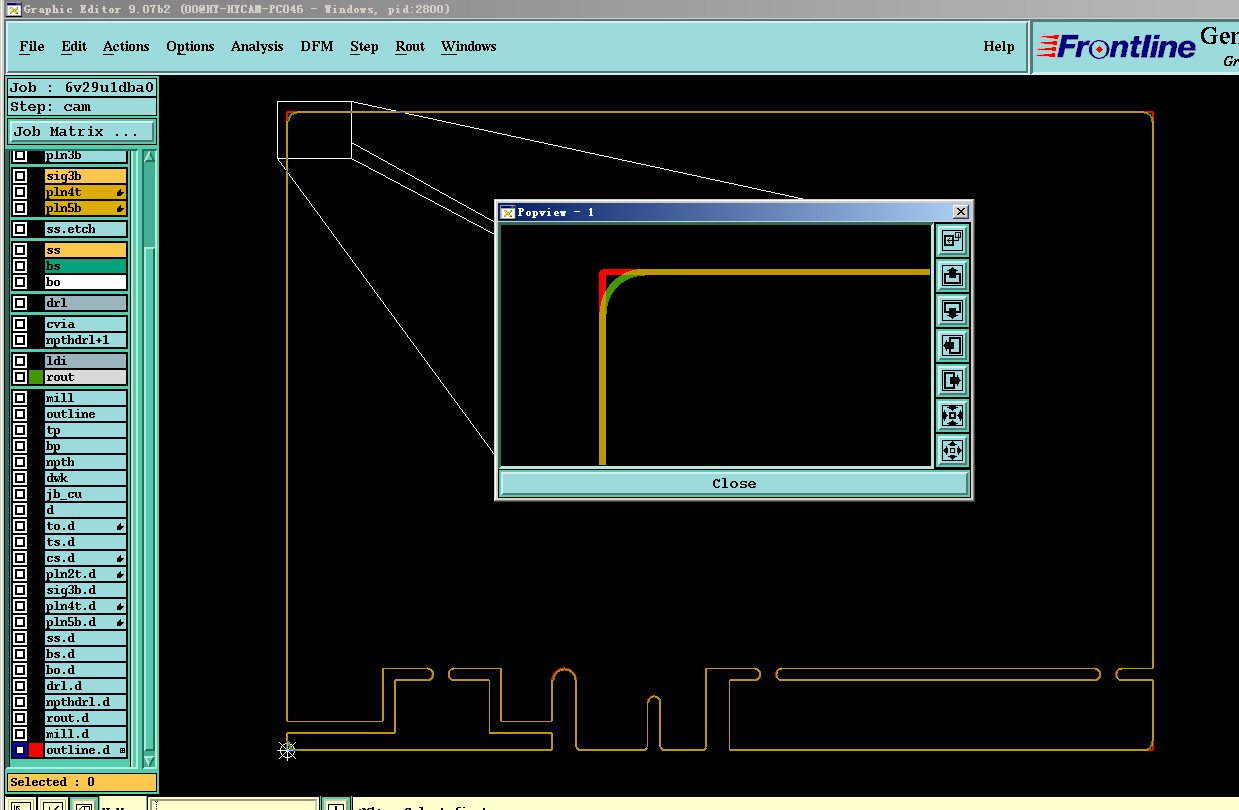Image resolution: width=1239 pixels, height=810 pixels.
Task: Click the hand icon on pln4t row
Action: pyautogui.click(x=120, y=192)
